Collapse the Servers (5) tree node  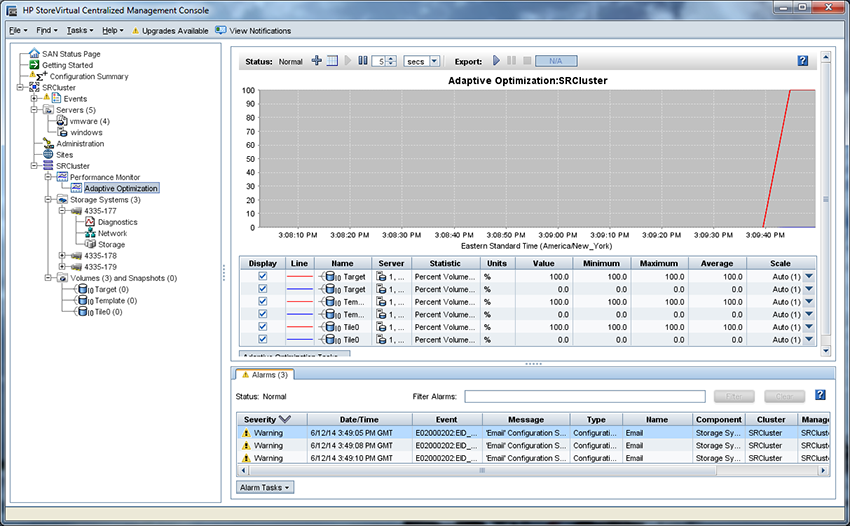34,110
